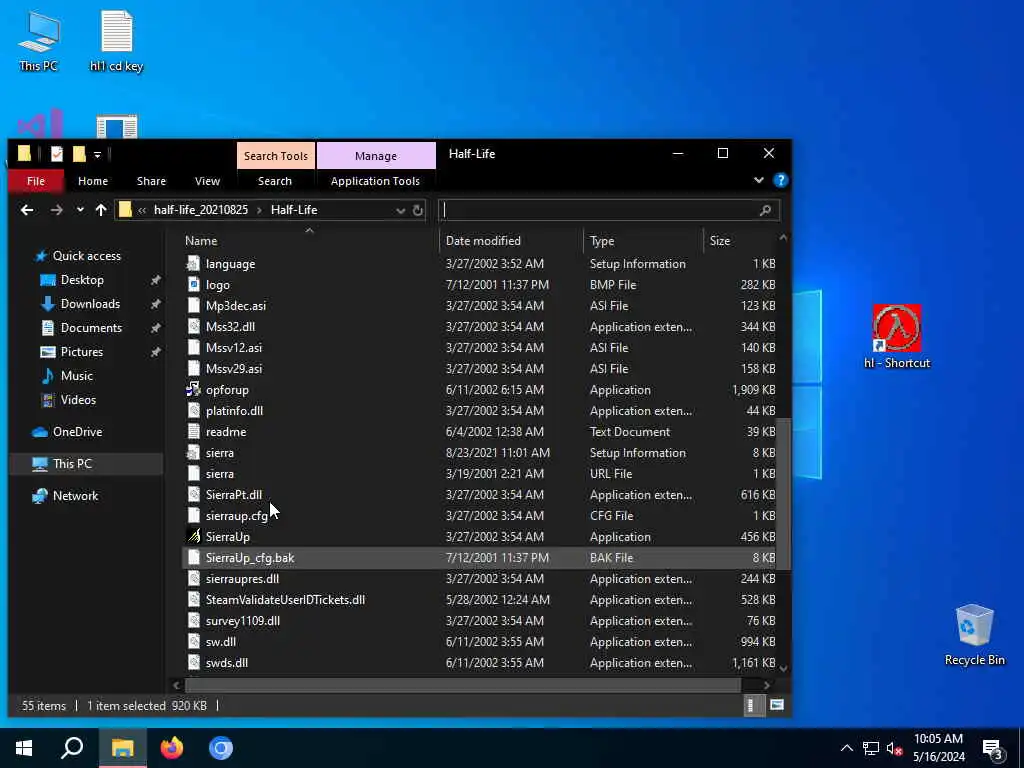The width and height of the screenshot is (1024, 768).
Task: Refresh the current folder view
Action: point(418,210)
